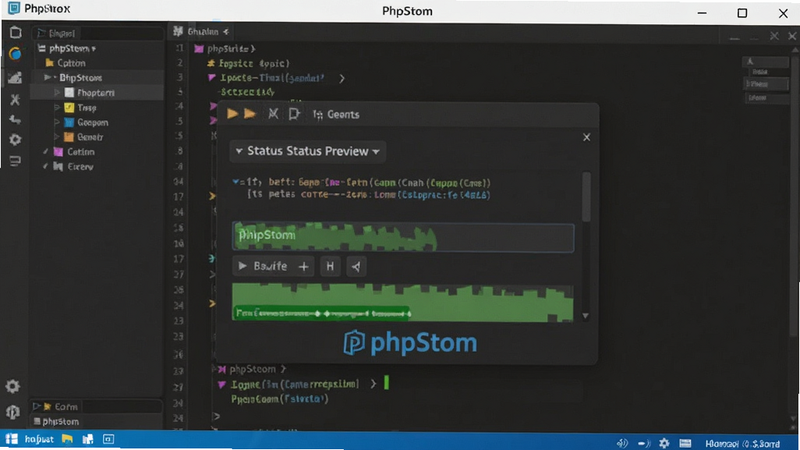Expand the Fhoptern item arrow

pyautogui.click(x=57, y=93)
